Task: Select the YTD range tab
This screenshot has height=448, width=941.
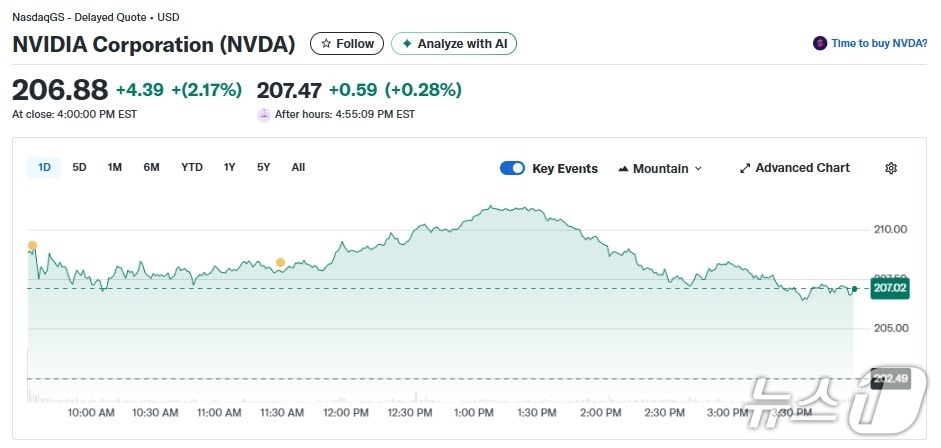Action: point(192,167)
